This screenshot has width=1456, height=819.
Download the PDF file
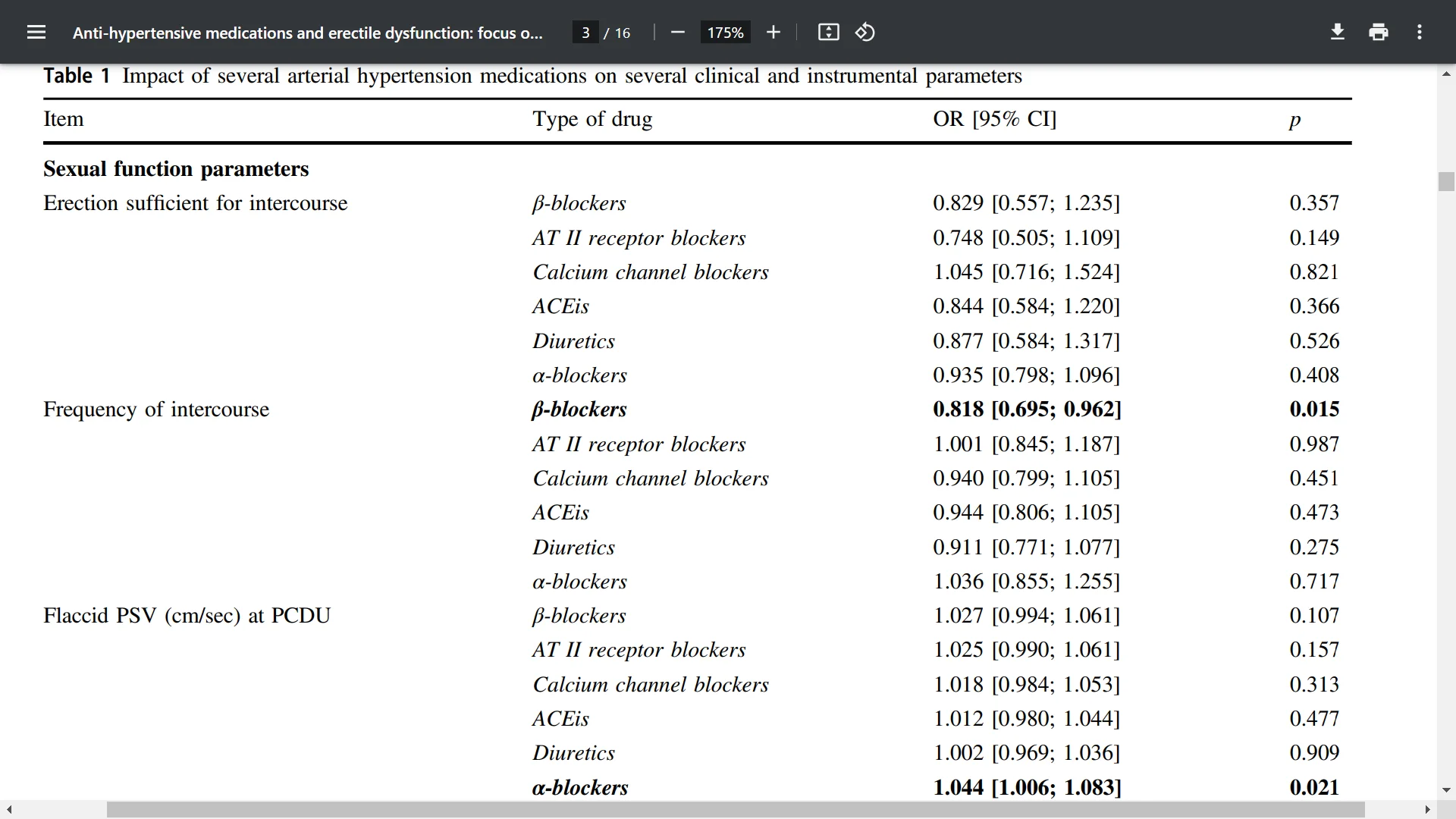[x=1338, y=32]
